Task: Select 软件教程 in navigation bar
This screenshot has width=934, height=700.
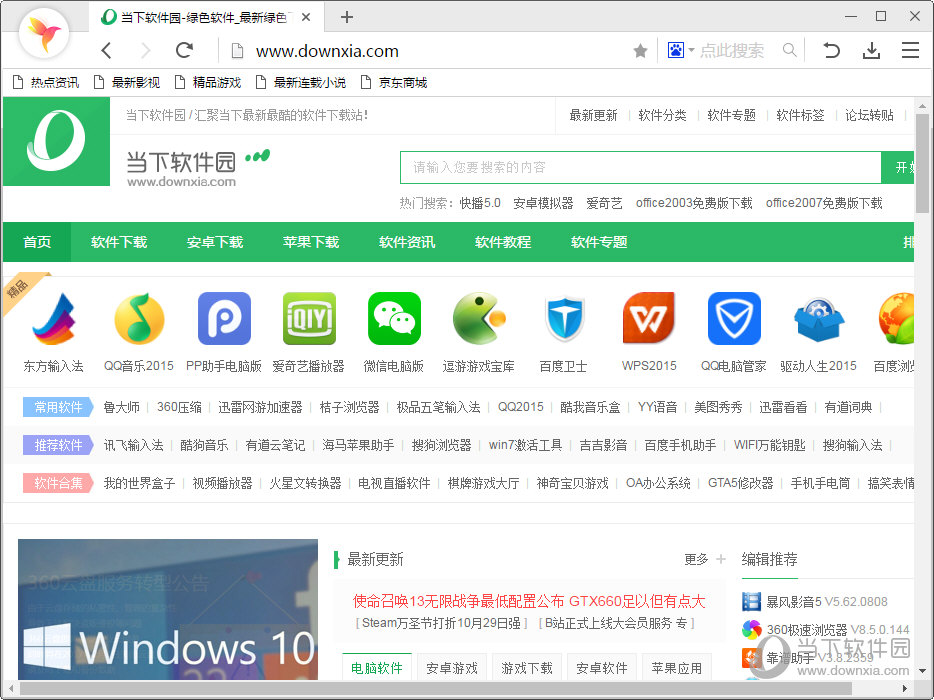Action: coord(503,242)
